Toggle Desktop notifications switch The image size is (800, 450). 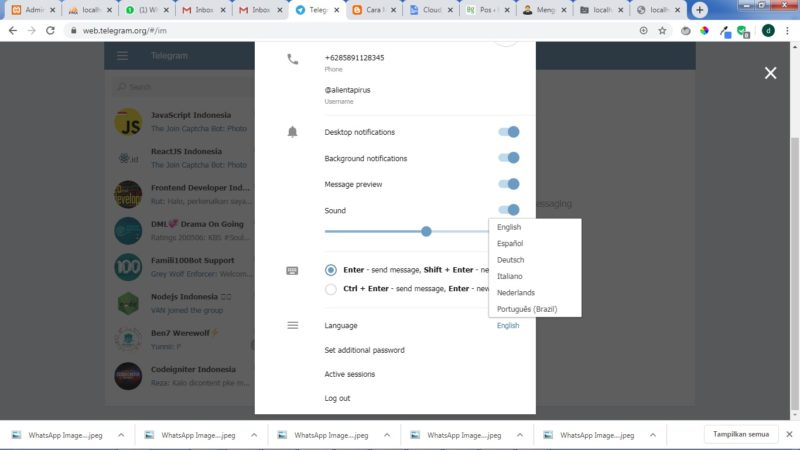coord(509,132)
